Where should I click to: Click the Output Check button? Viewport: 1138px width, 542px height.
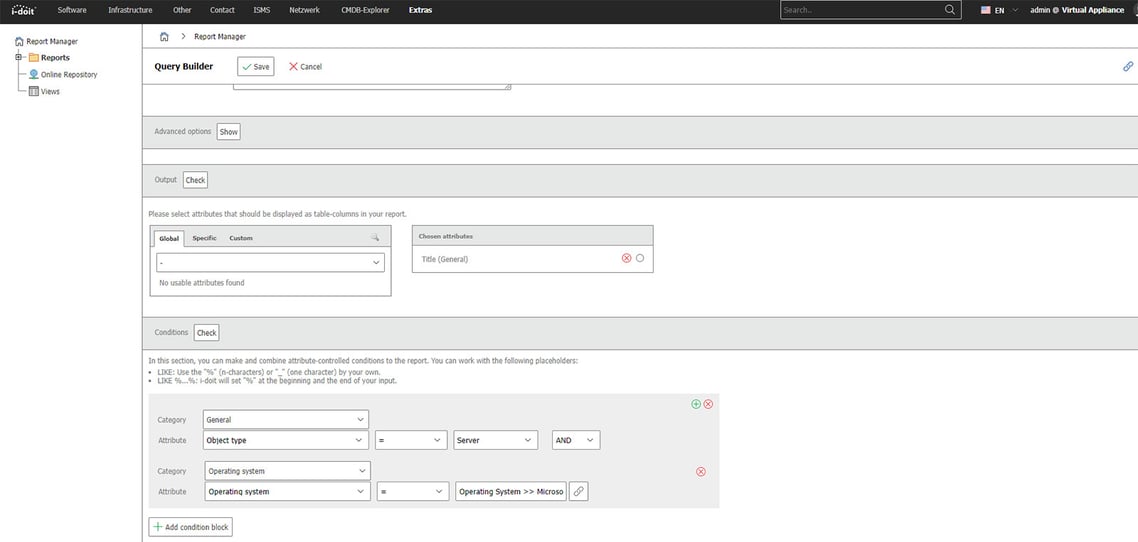point(195,180)
